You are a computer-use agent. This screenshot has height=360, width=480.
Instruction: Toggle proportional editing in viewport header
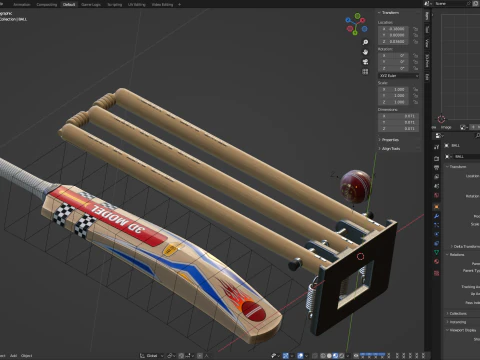point(200,356)
